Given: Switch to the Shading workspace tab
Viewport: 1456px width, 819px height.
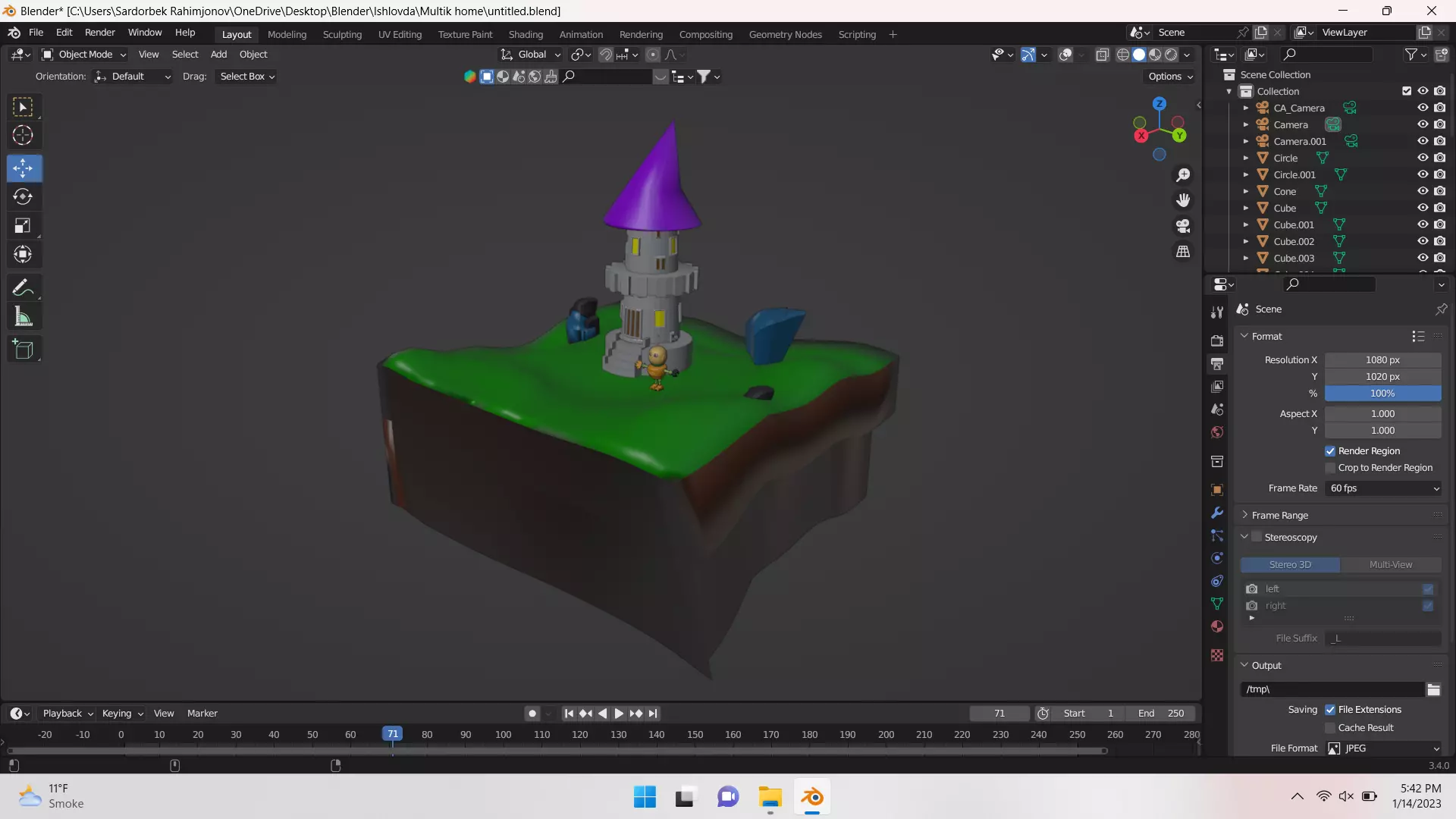Looking at the screenshot, I should click(526, 34).
